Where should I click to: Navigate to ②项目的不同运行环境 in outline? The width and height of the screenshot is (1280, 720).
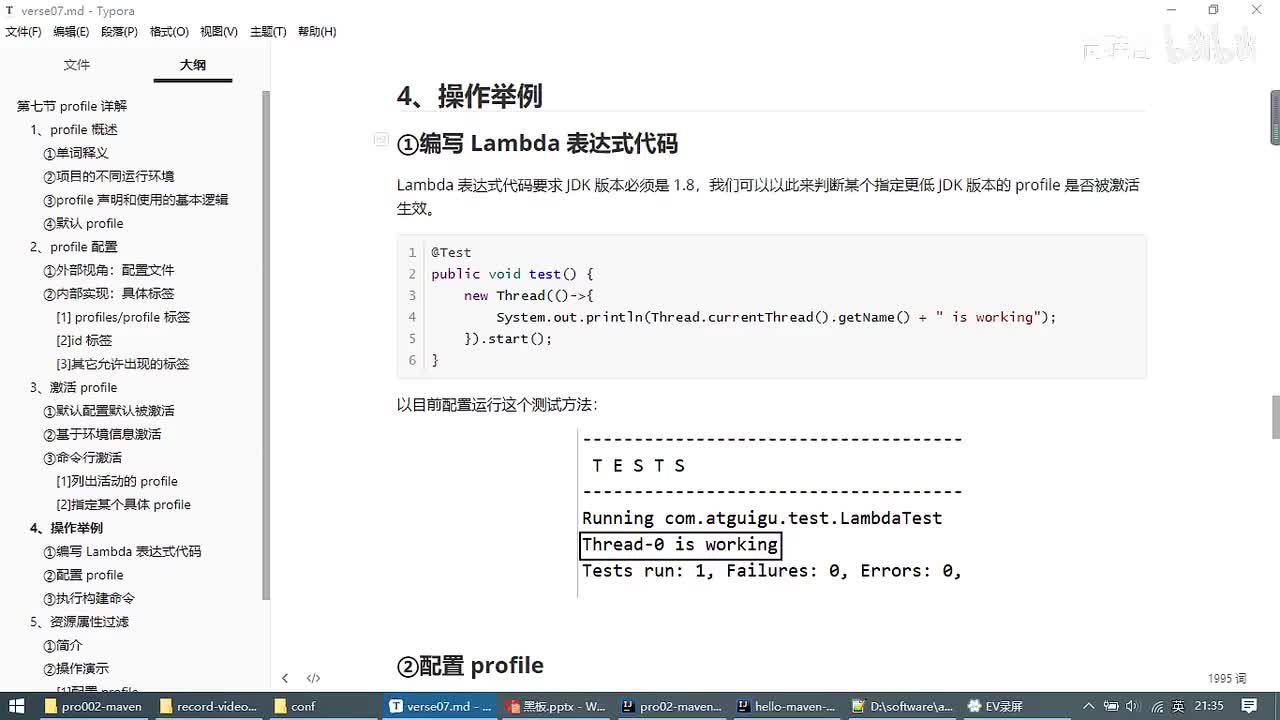pos(108,176)
